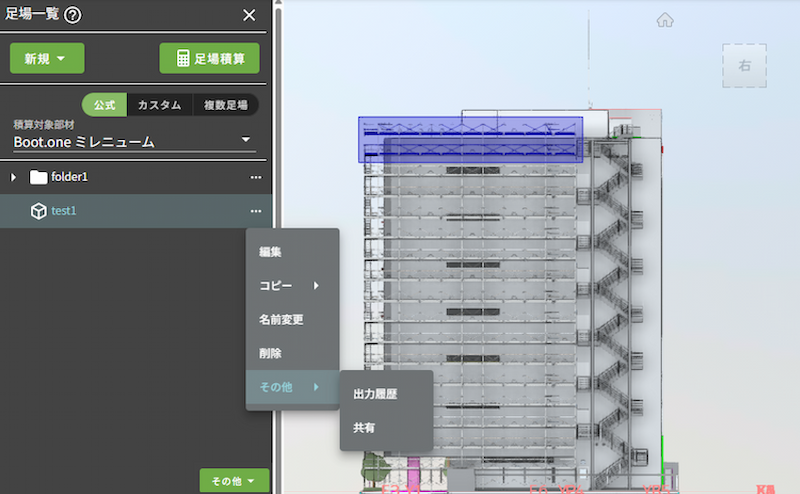This screenshot has width=800, height=494.
Task: Switch to the 複数足場 tab
Action: (225, 105)
